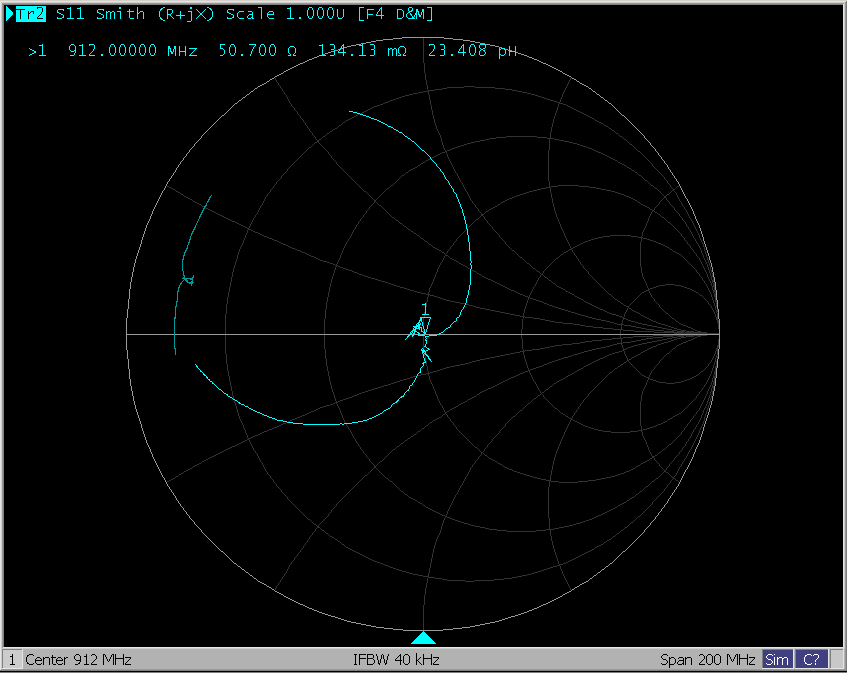Open the IFBW 40 kHz setting
The image size is (847, 673).
[x=396, y=660]
